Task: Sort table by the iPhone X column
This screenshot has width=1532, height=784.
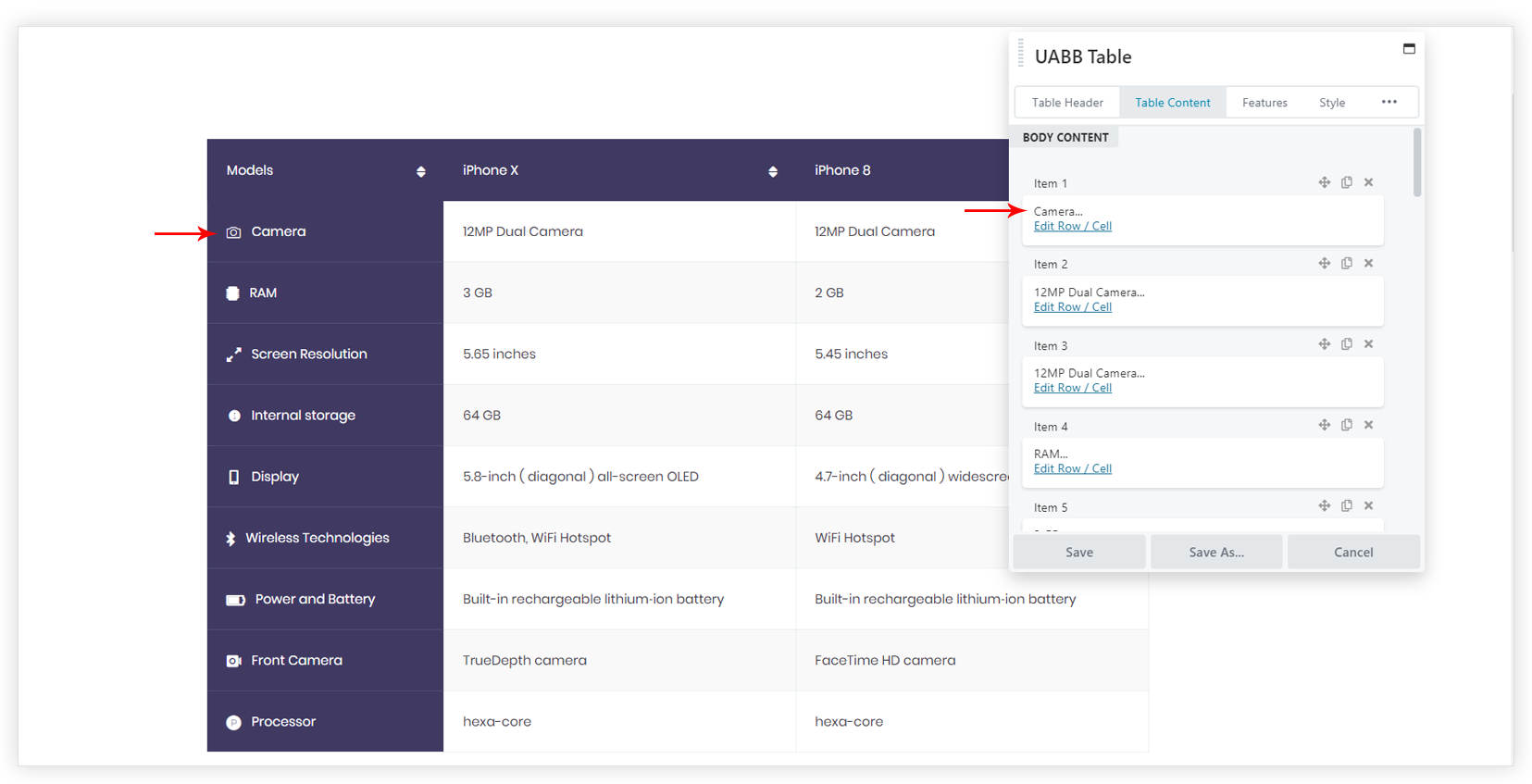Action: coord(772,171)
